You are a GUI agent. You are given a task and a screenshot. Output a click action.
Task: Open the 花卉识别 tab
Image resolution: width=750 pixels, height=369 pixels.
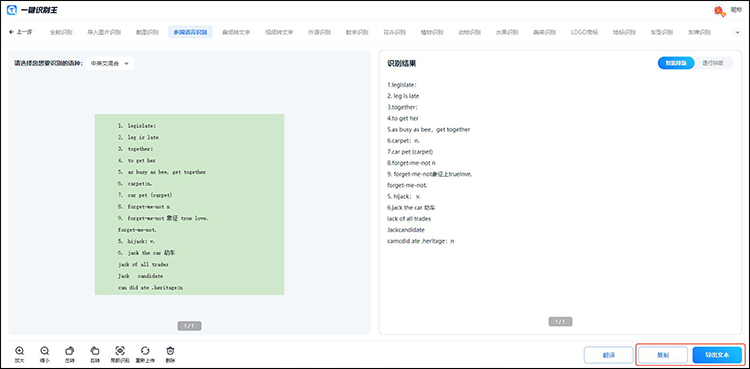click(x=395, y=33)
